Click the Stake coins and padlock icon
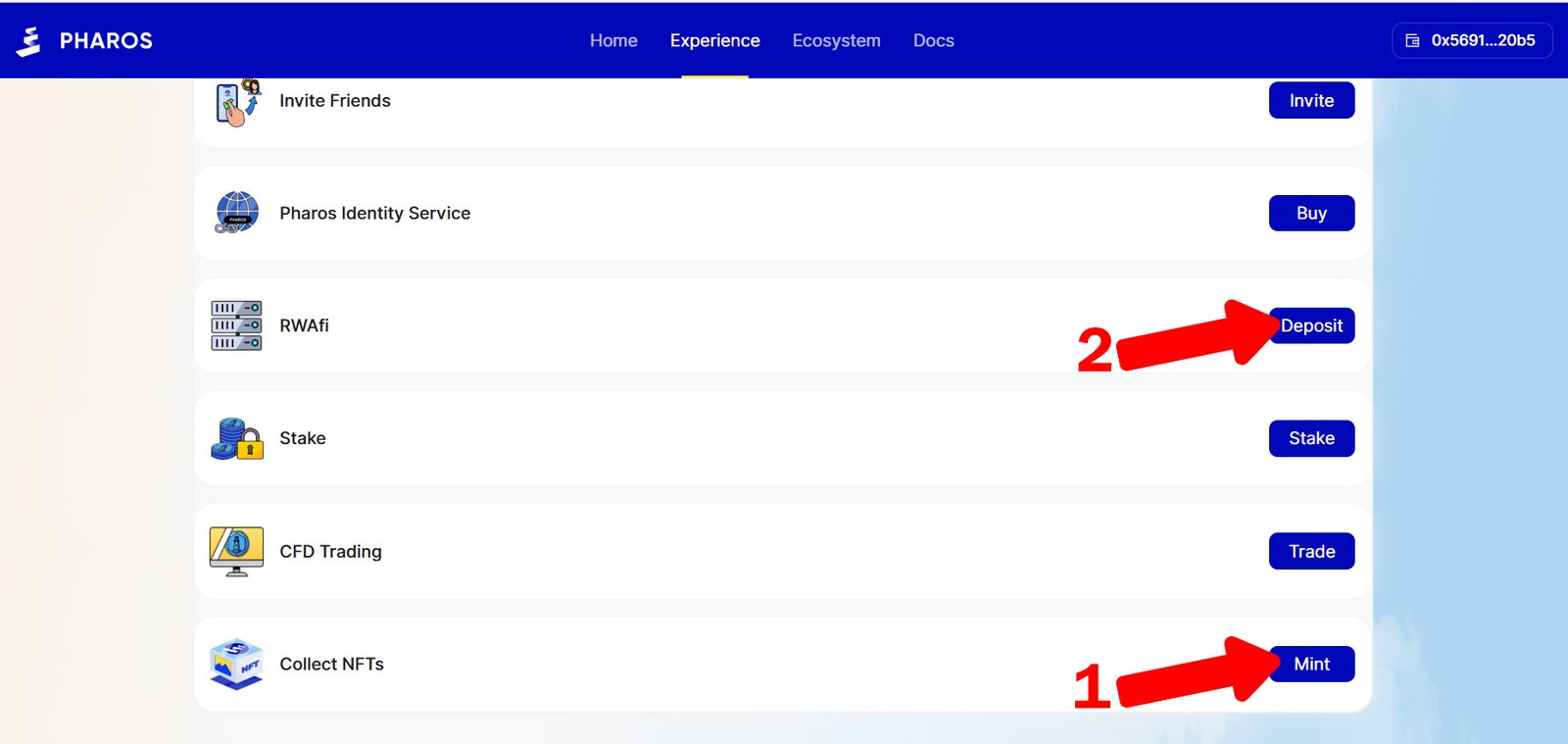This screenshot has width=1568, height=744. (x=236, y=439)
